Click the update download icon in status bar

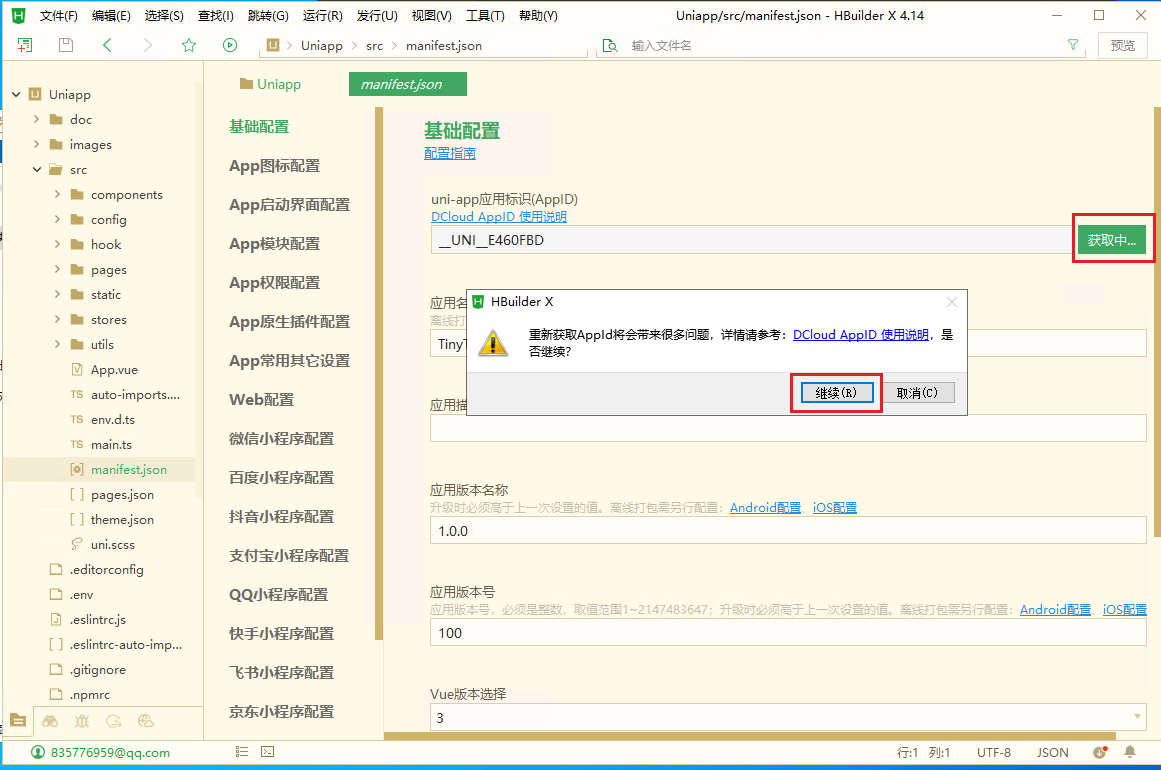point(1100,752)
